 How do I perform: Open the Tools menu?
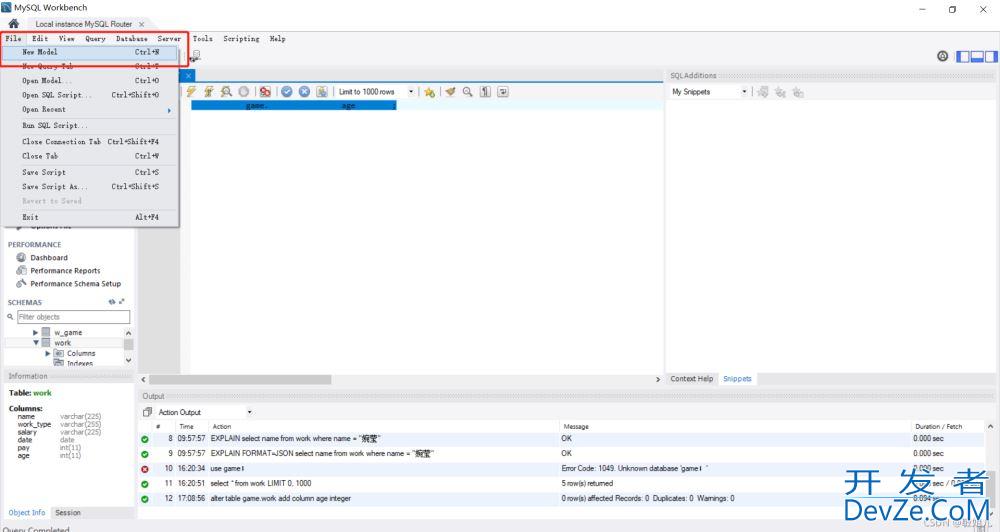pyautogui.click(x=203, y=38)
